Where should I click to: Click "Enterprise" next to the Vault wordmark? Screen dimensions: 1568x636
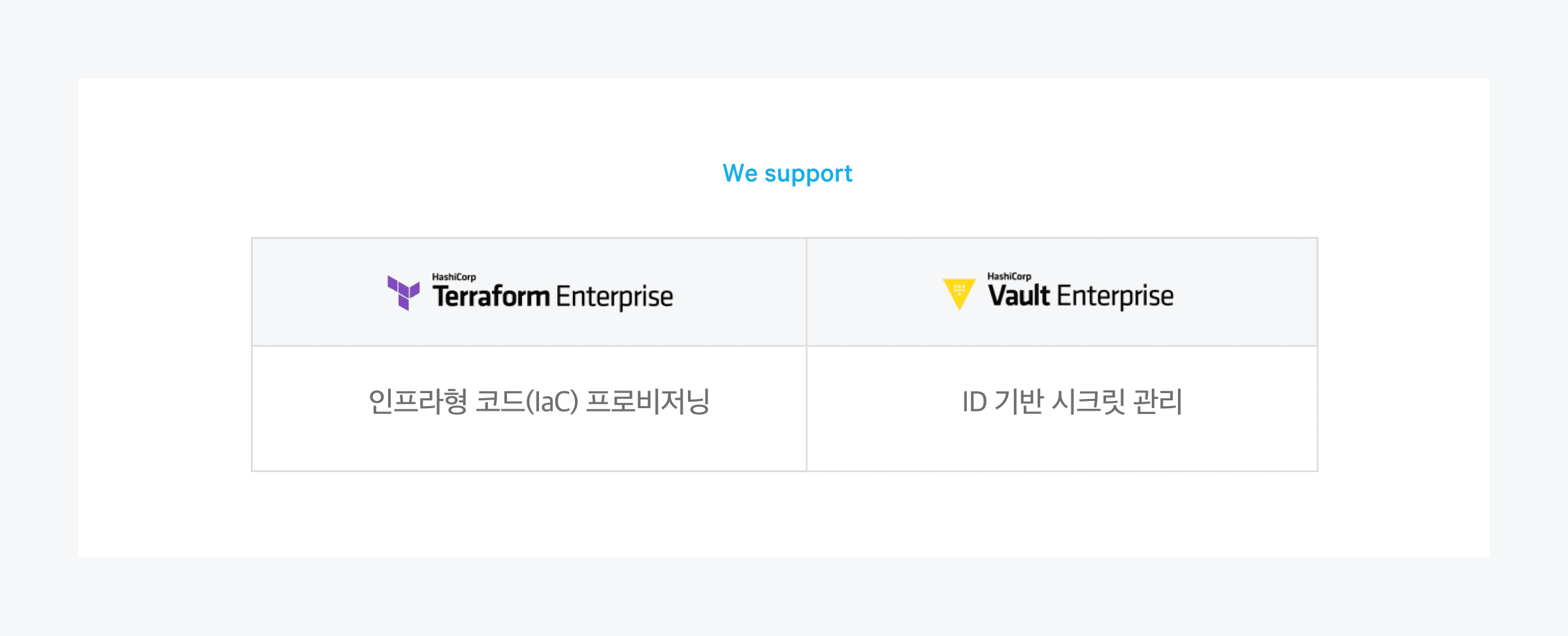[x=1115, y=296]
